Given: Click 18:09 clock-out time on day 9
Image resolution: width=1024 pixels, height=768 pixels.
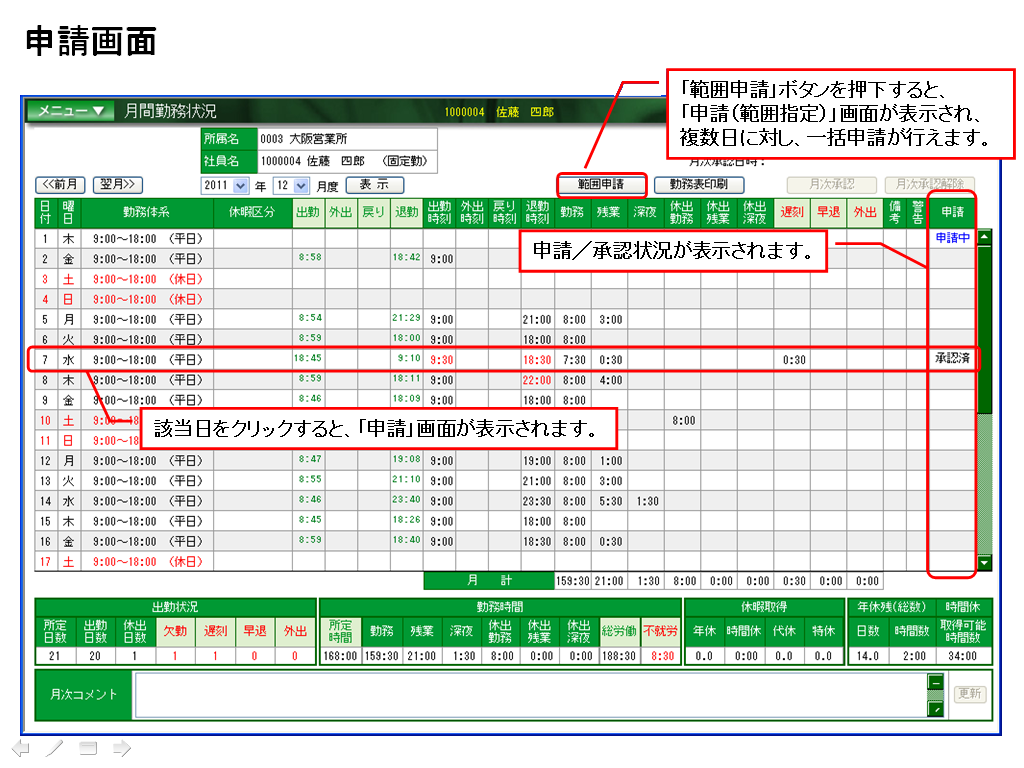Looking at the screenshot, I should click(406, 398).
